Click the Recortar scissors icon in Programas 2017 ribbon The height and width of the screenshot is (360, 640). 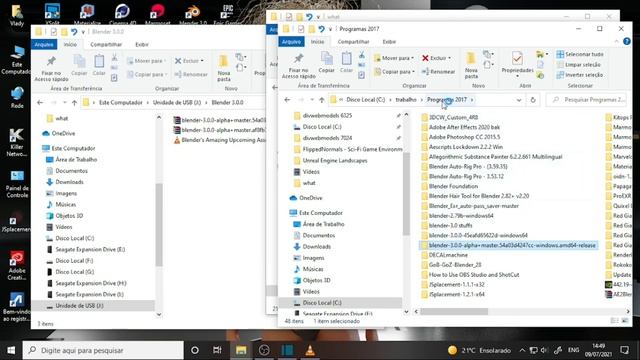pos(362,55)
